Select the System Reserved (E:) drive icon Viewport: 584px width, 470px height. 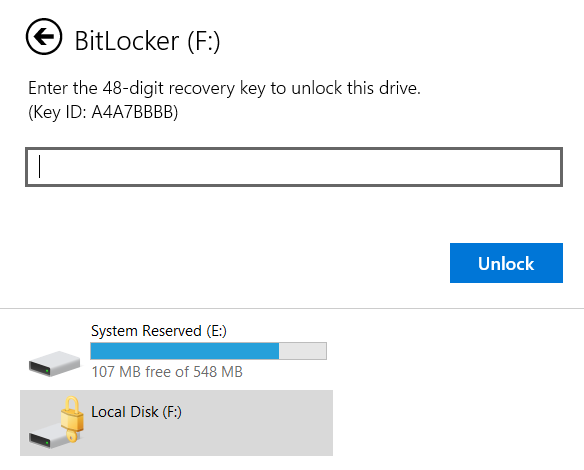[54, 363]
